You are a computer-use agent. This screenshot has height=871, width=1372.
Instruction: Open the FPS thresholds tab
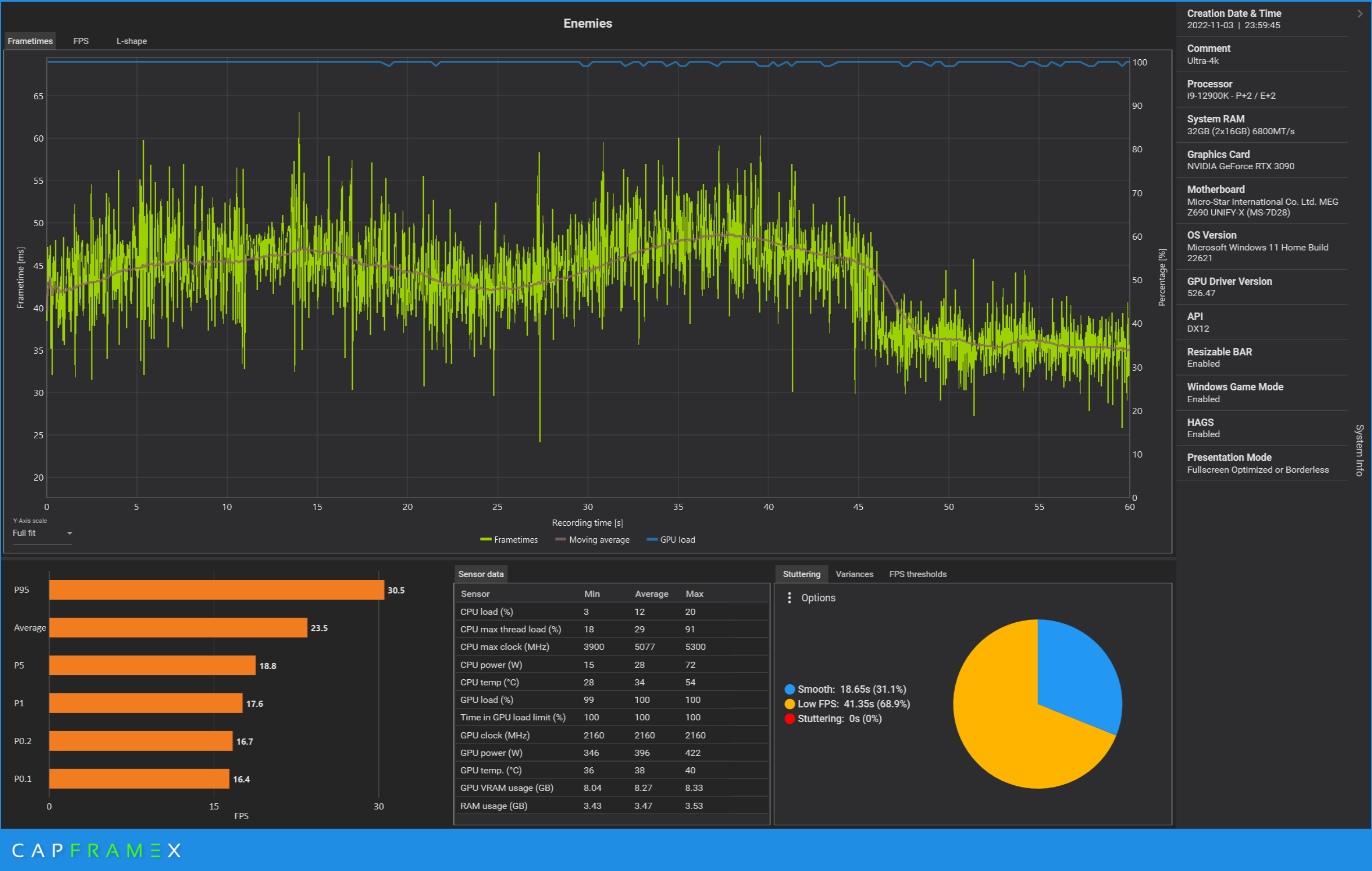tap(917, 574)
